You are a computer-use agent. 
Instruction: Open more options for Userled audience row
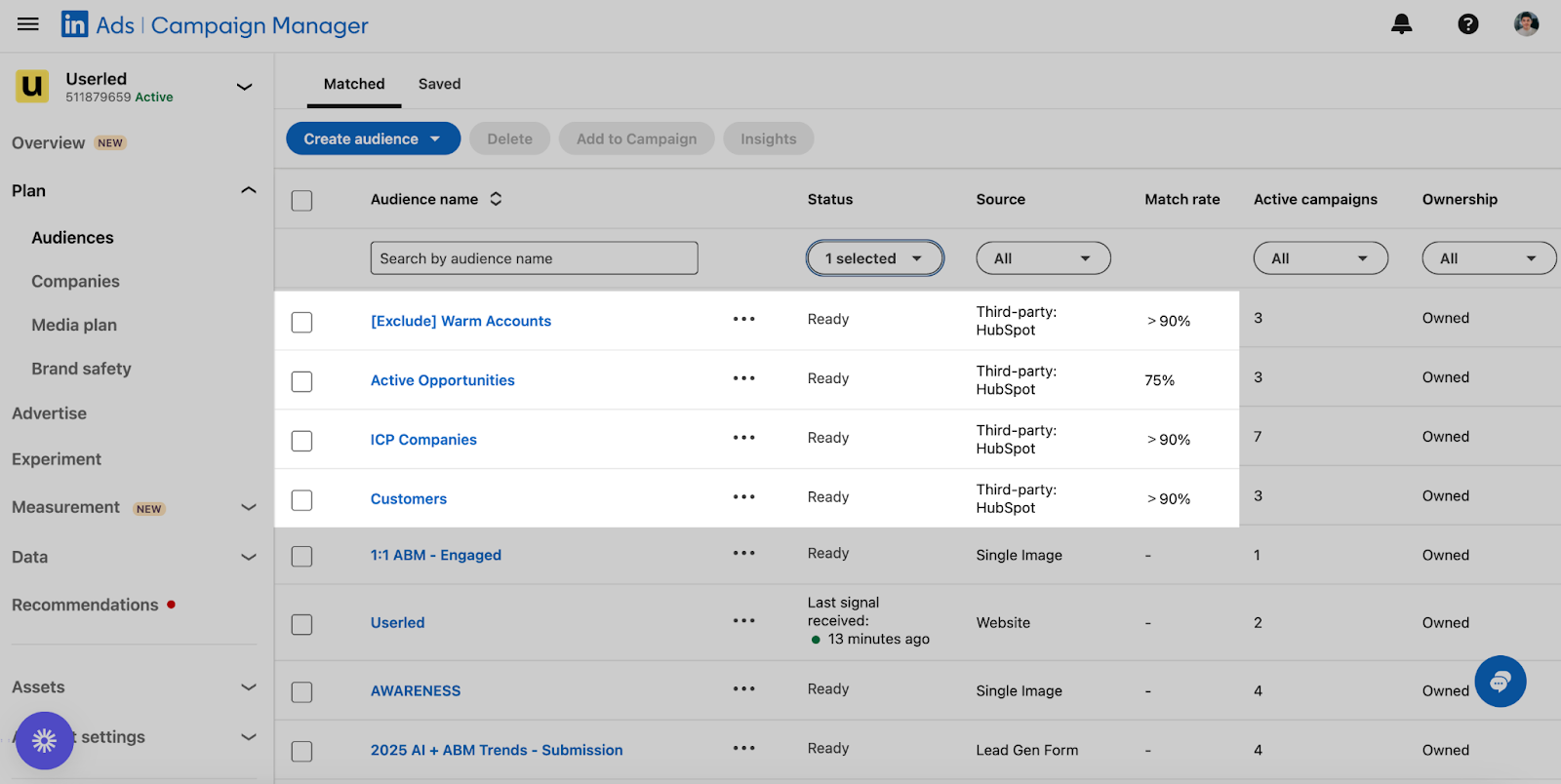(744, 620)
